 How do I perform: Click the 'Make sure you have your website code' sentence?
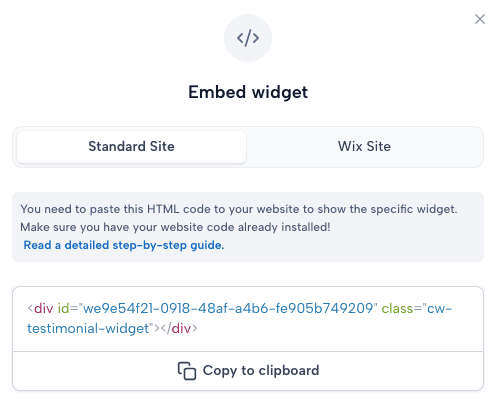tap(175, 227)
